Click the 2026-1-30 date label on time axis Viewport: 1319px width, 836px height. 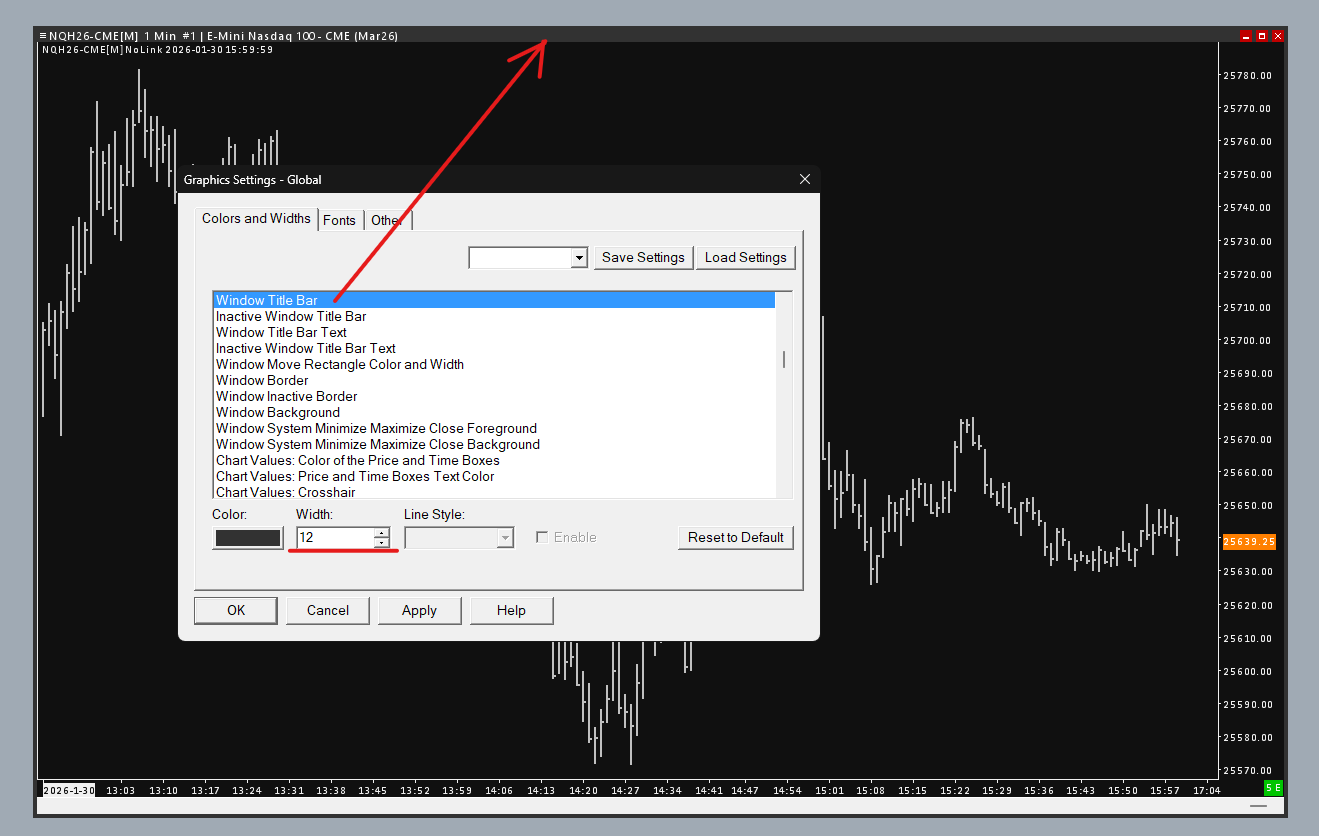tap(69, 790)
